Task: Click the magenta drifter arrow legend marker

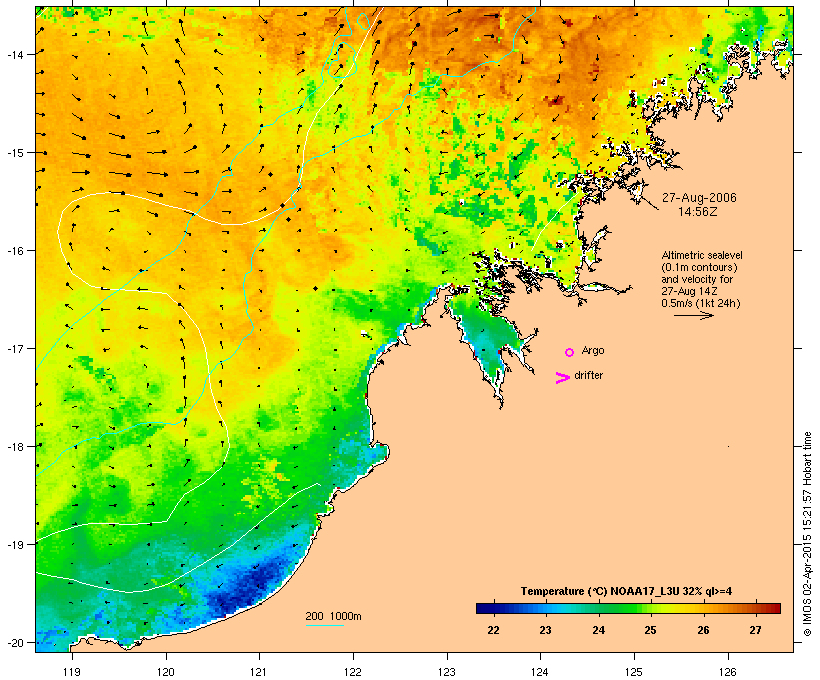Action: (x=562, y=378)
